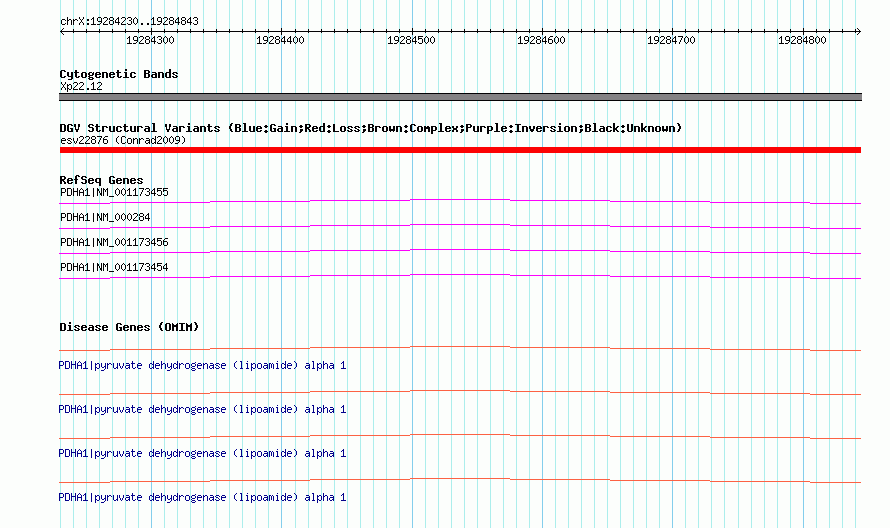This screenshot has height=528, width=890.
Task: Select transcript PDHA1|NM_001173454
Action: [114, 267]
